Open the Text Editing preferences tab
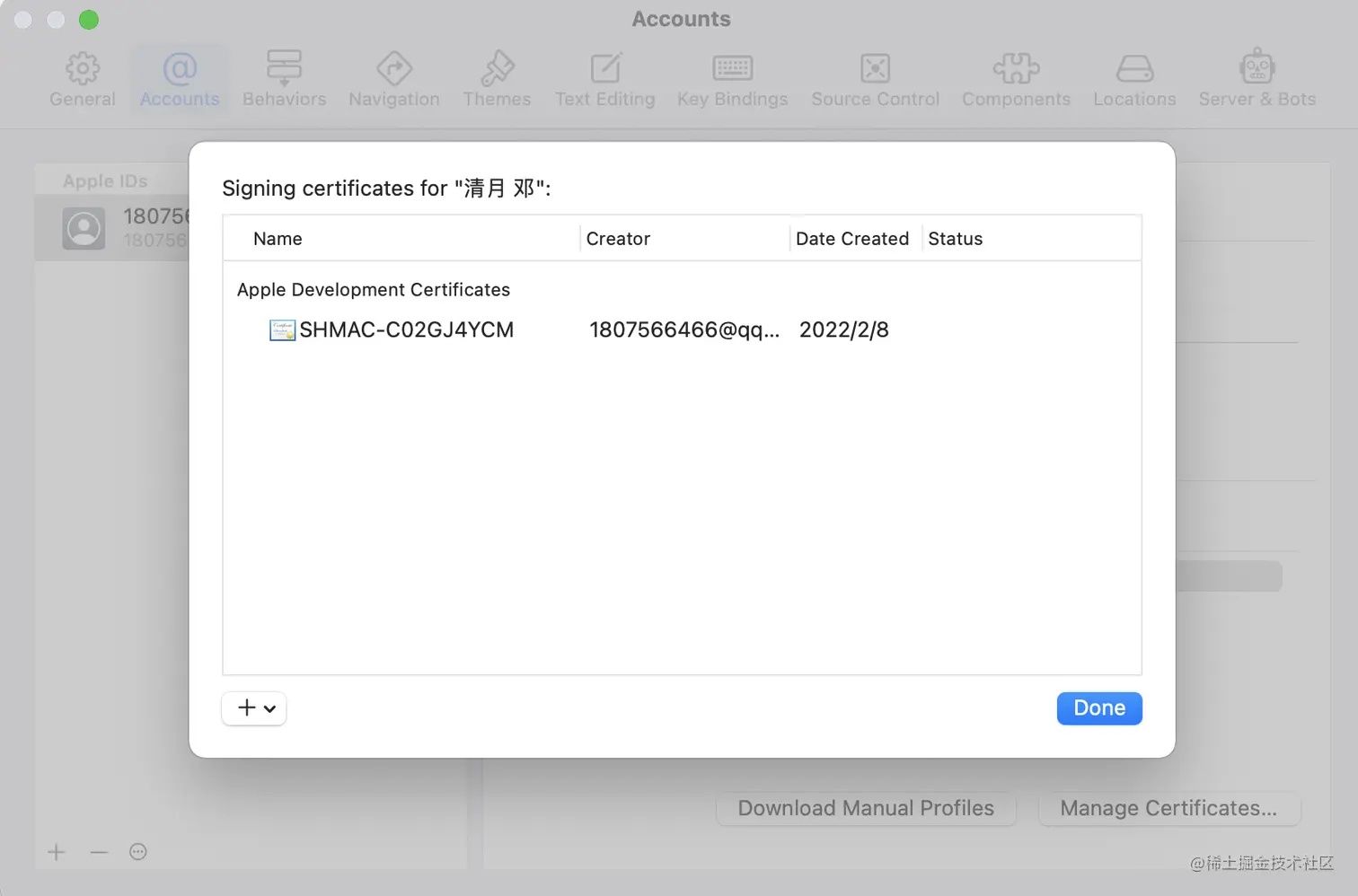Image resolution: width=1358 pixels, height=896 pixels. point(604,80)
